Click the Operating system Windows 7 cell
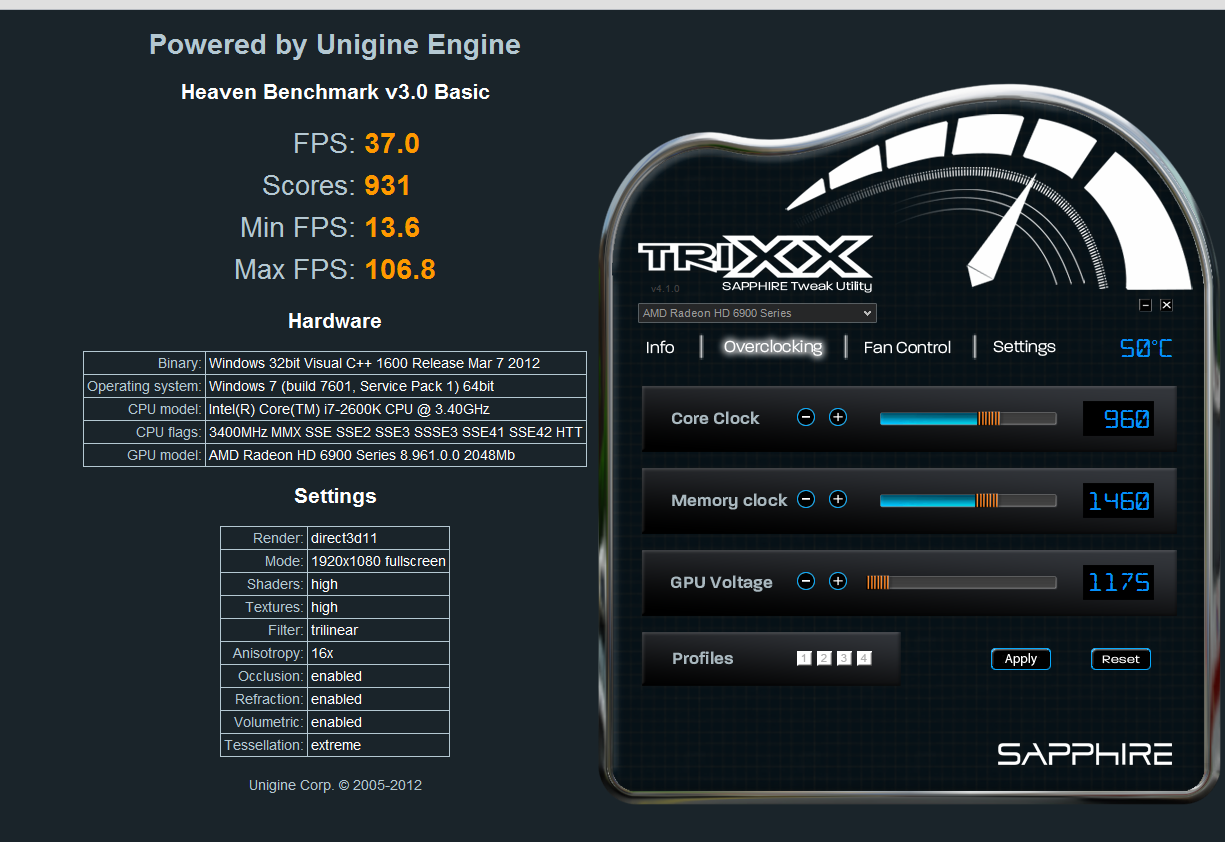The image size is (1225, 842). pyautogui.click(x=396, y=386)
